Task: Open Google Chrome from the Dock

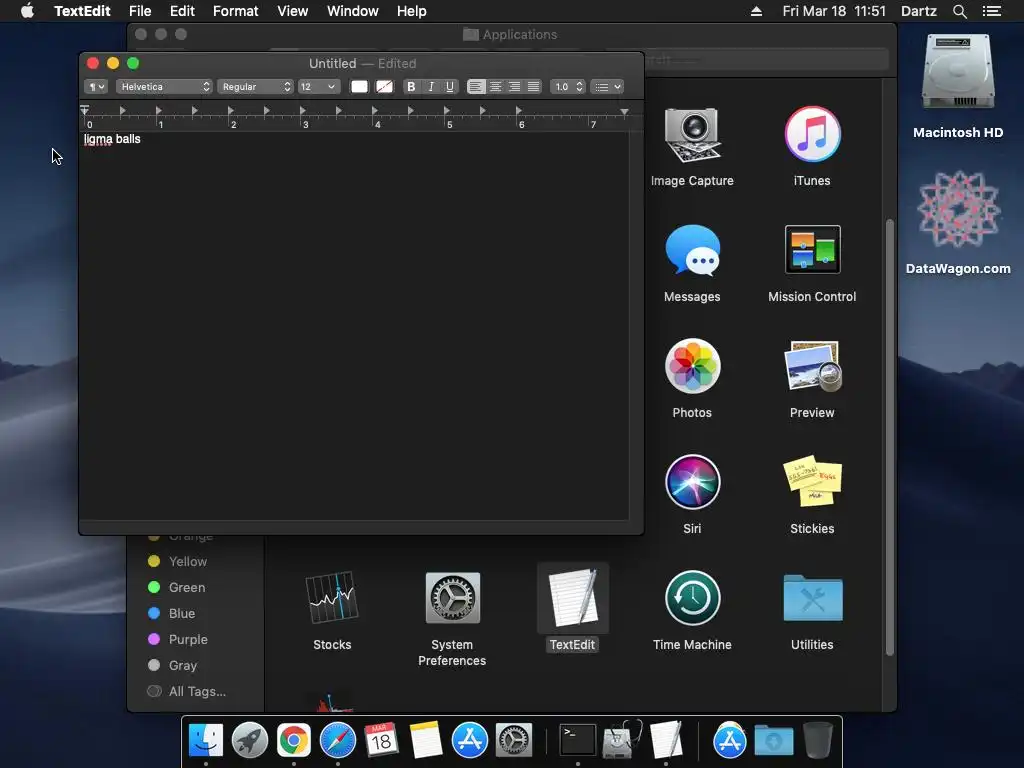Action: [294, 741]
